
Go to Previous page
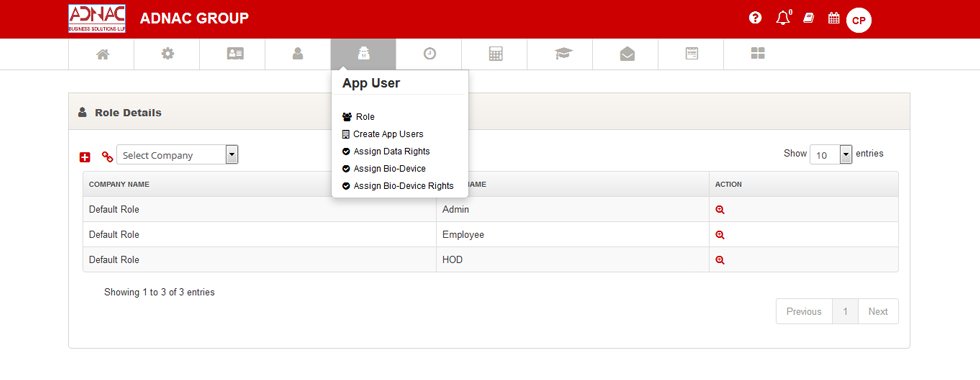coord(804,311)
